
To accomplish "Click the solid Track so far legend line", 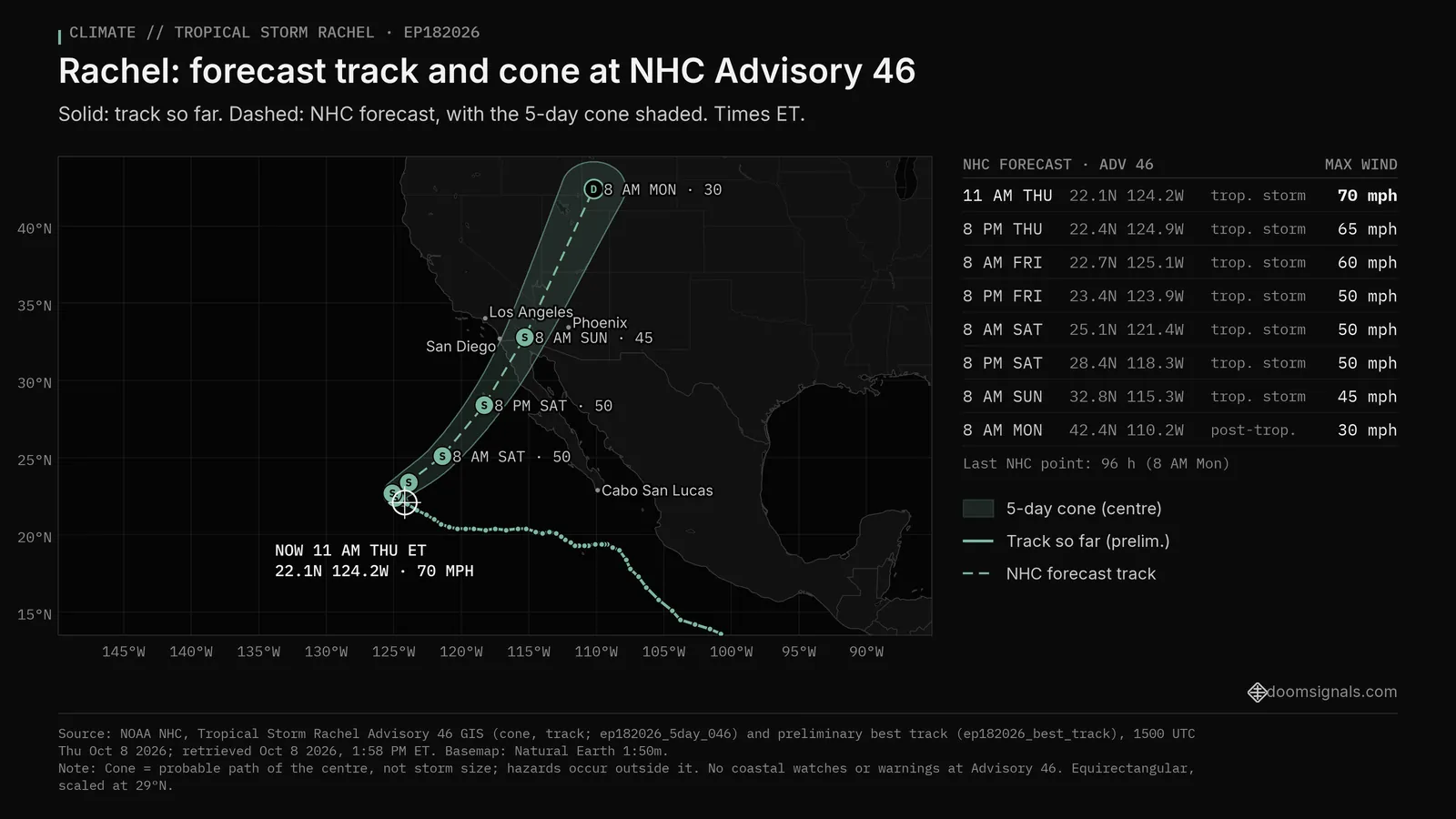I will click(978, 541).
